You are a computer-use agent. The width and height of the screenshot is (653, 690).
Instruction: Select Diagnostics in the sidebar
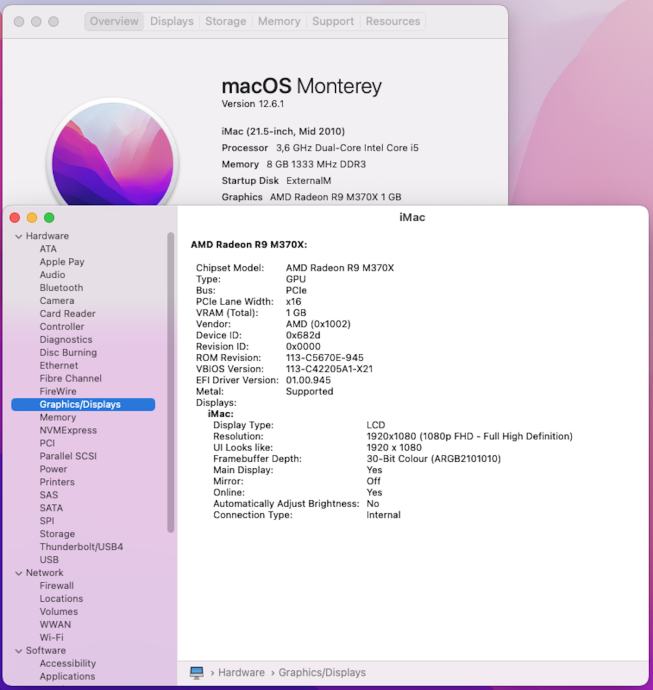coord(66,340)
